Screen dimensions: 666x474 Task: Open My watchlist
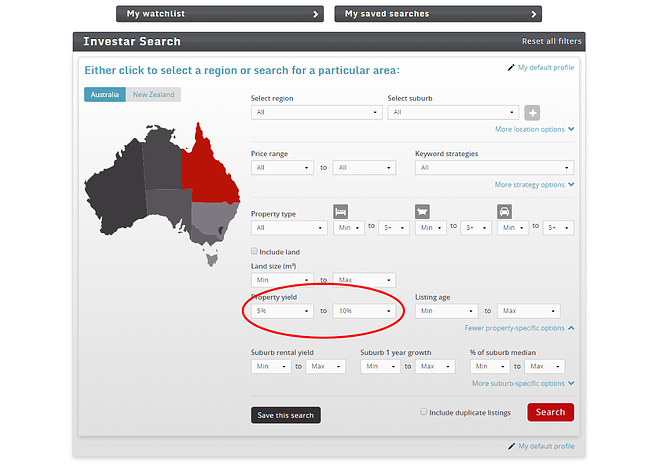click(220, 14)
